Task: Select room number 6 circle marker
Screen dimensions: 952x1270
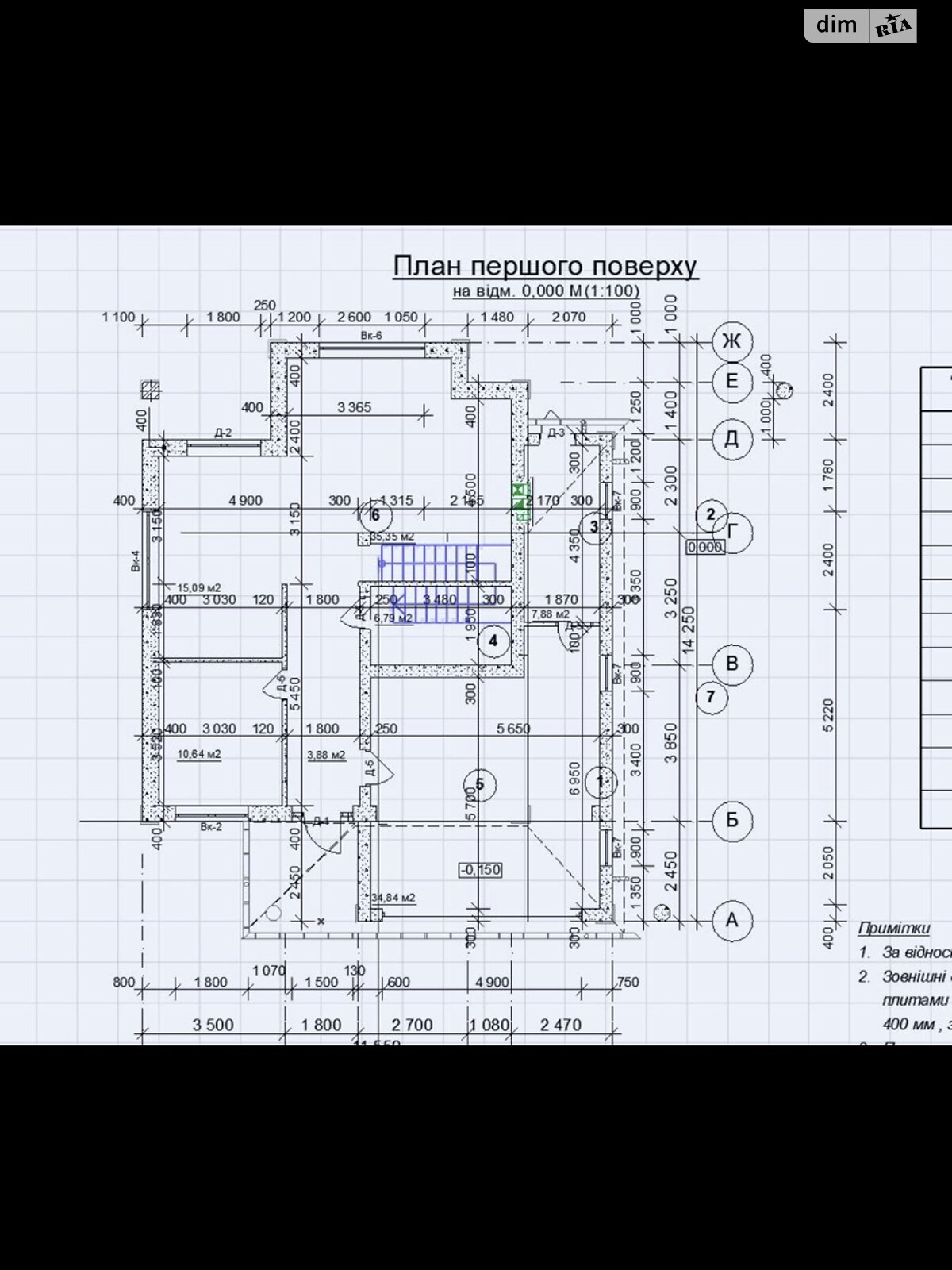Action: pyautogui.click(x=376, y=516)
